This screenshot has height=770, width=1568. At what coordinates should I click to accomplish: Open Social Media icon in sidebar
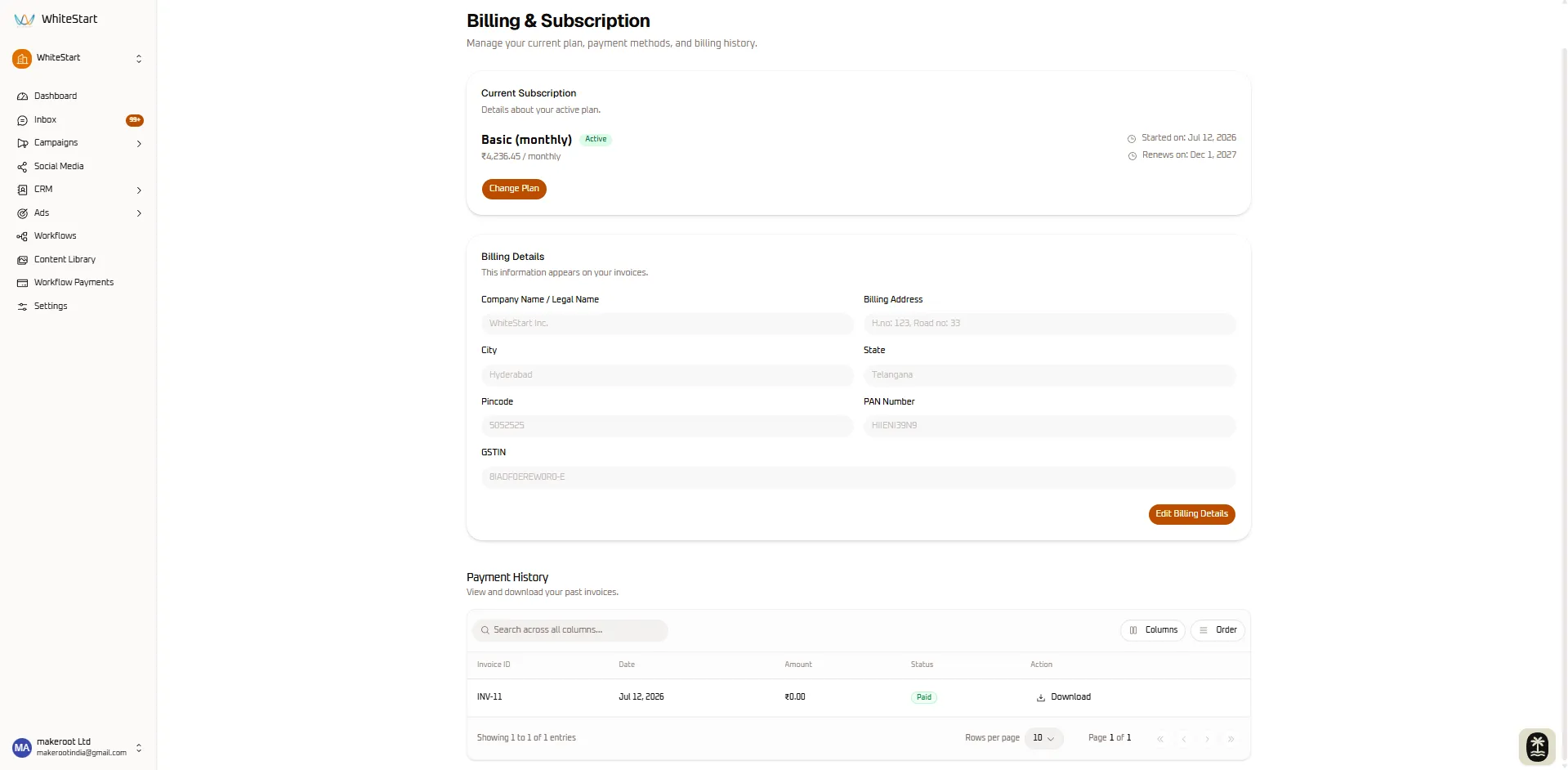point(22,167)
